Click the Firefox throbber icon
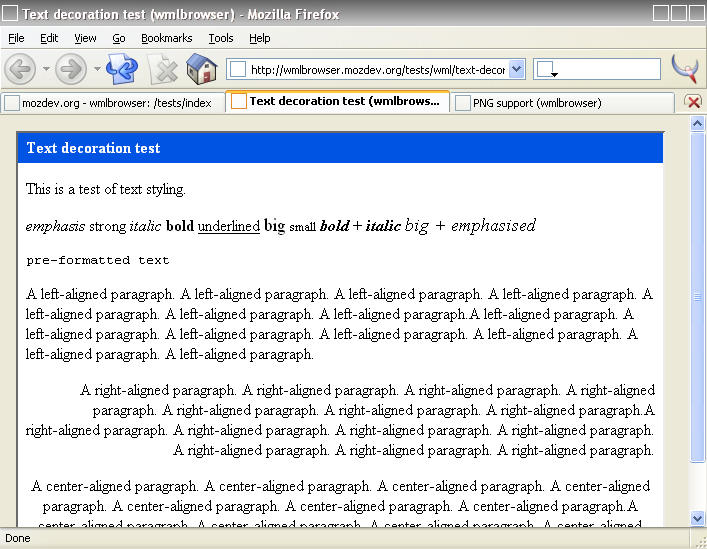 coord(685,69)
